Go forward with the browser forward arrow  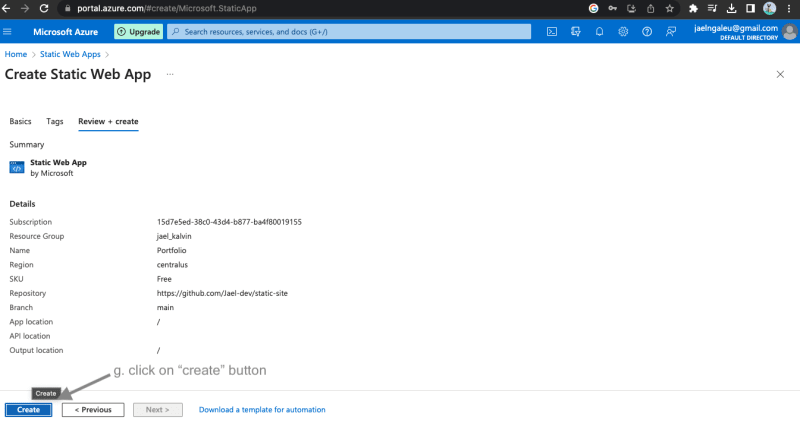(x=24, y=8)
